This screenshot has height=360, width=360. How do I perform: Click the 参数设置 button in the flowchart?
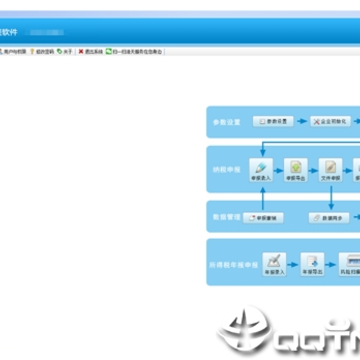(273, 121)
